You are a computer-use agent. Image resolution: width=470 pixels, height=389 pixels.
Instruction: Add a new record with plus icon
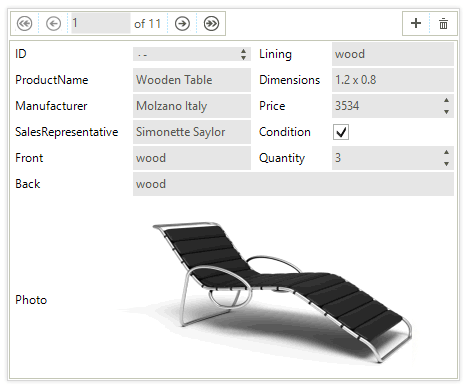click(416, 23)
